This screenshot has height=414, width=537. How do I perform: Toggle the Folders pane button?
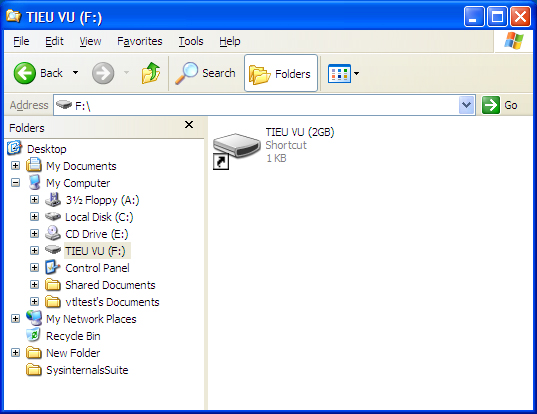pos(281,73)
